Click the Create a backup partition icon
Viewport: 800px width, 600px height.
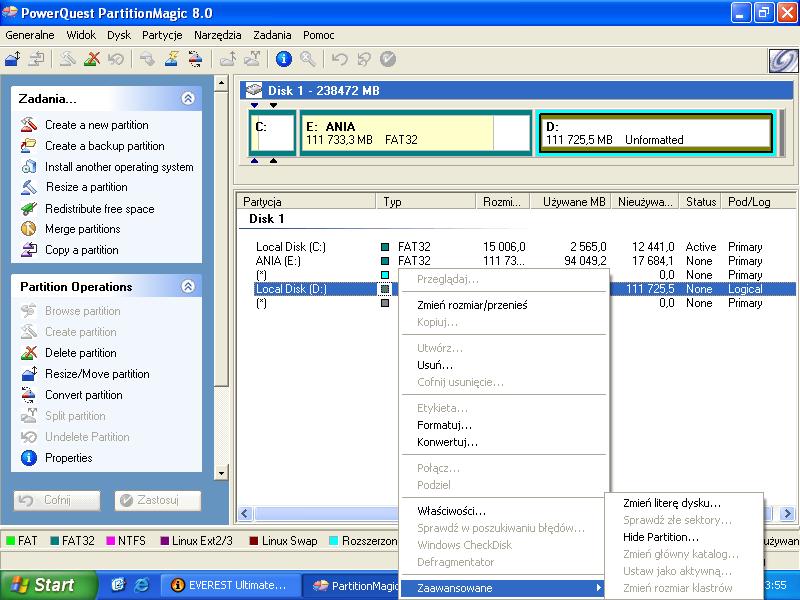tap(29, 145)
